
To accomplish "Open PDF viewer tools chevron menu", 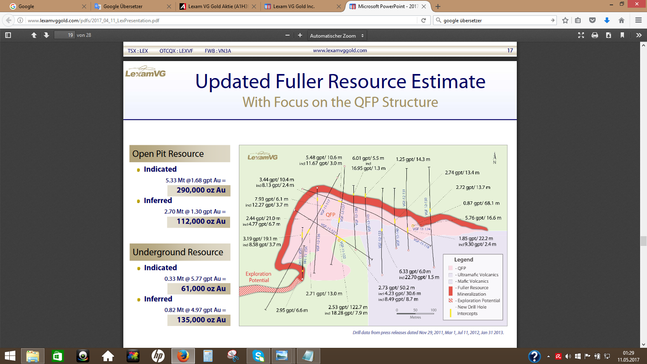I will 639,35.
